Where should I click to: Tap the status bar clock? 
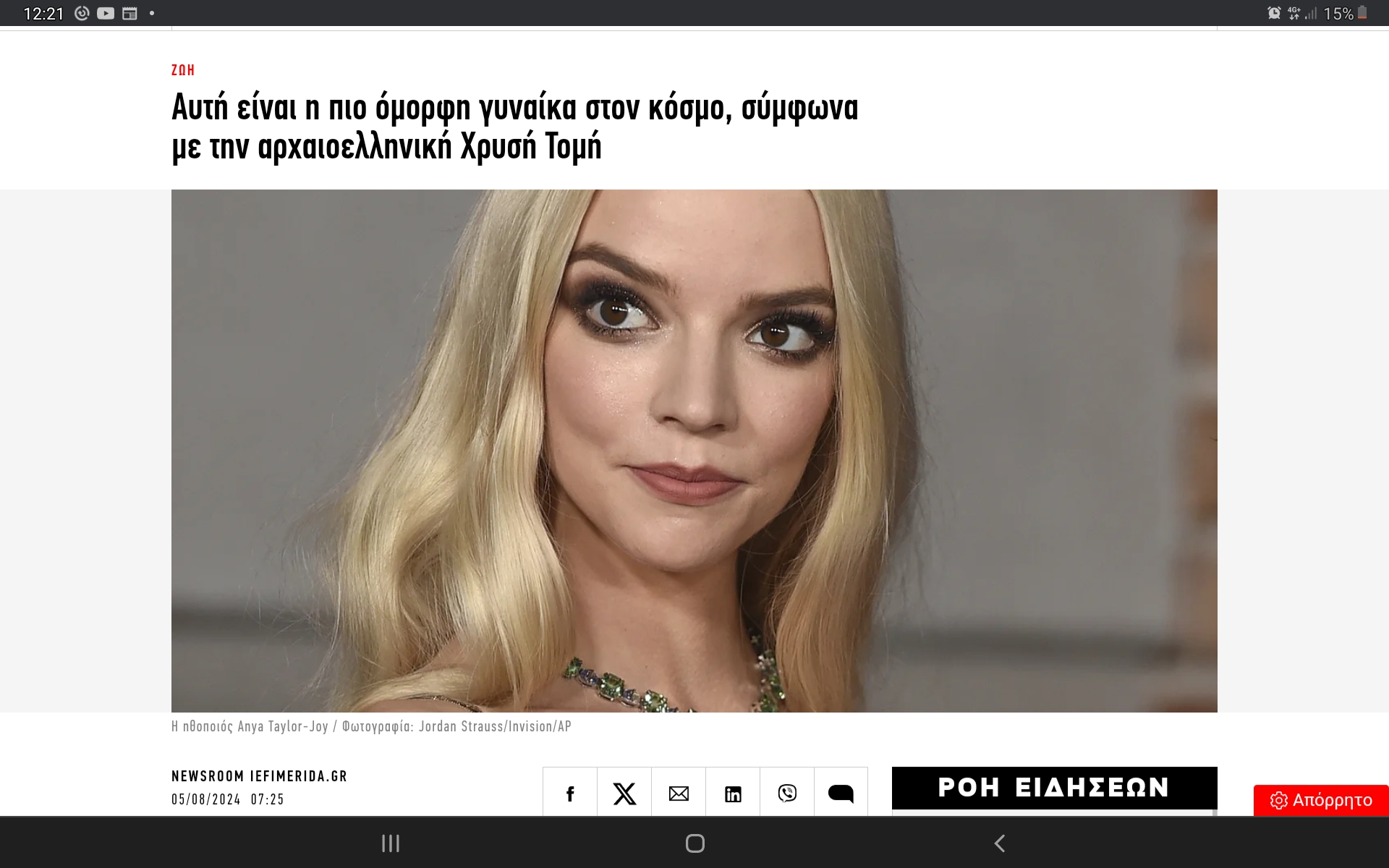click(43, 14)
